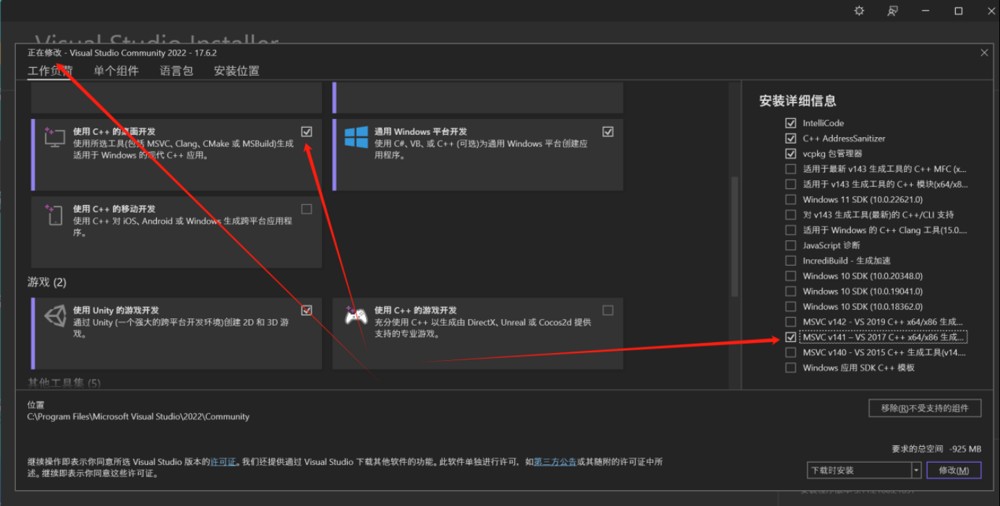
Task: Select the 使用 C++ 的桌面开发 workload title
Action: click(114, 131)
